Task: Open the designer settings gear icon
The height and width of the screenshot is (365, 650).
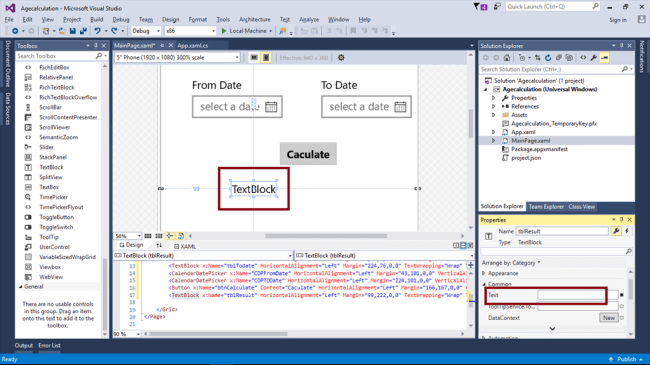Action: pos(341,58)
